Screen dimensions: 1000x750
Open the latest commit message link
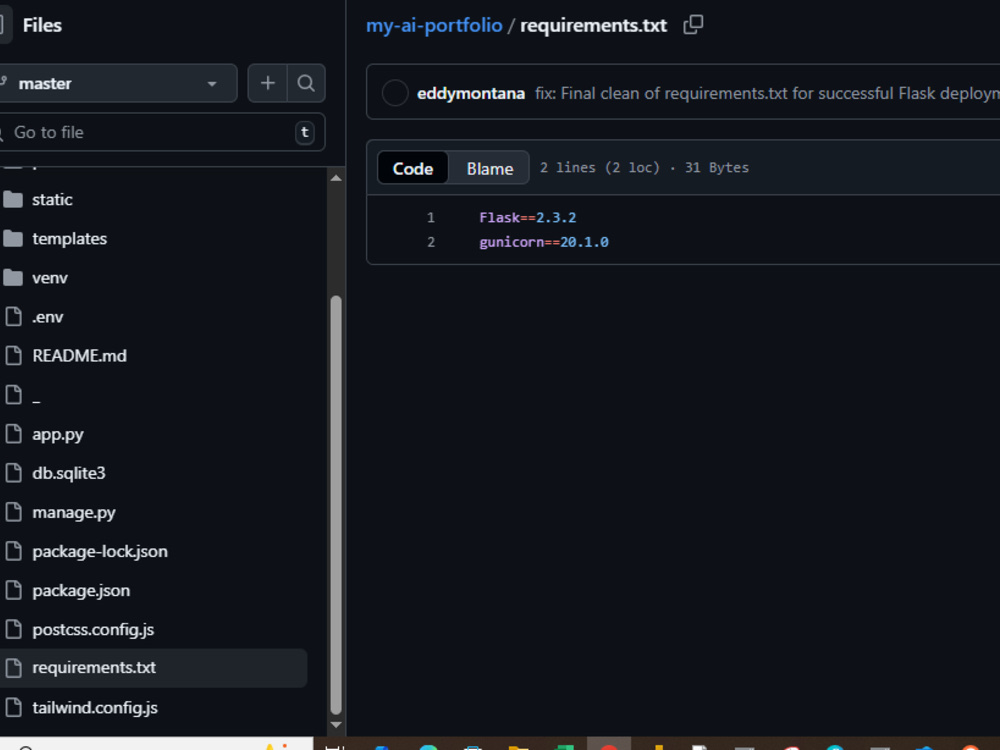767,94
